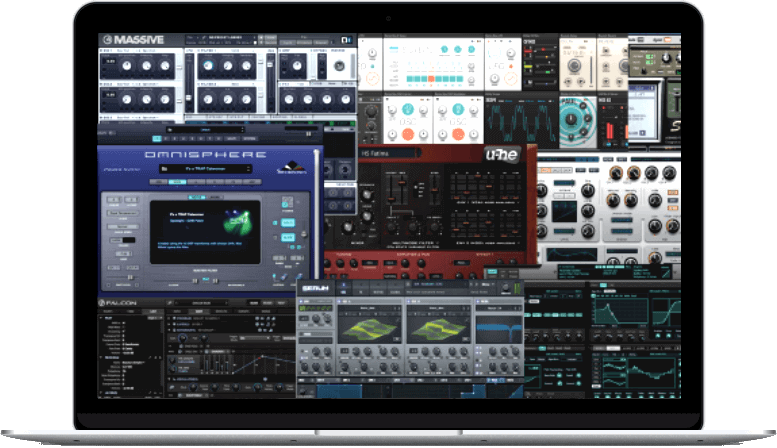777x448 pixels.
Task: Click the green patch image in Omnisphere display
Action: coord(238,223)
